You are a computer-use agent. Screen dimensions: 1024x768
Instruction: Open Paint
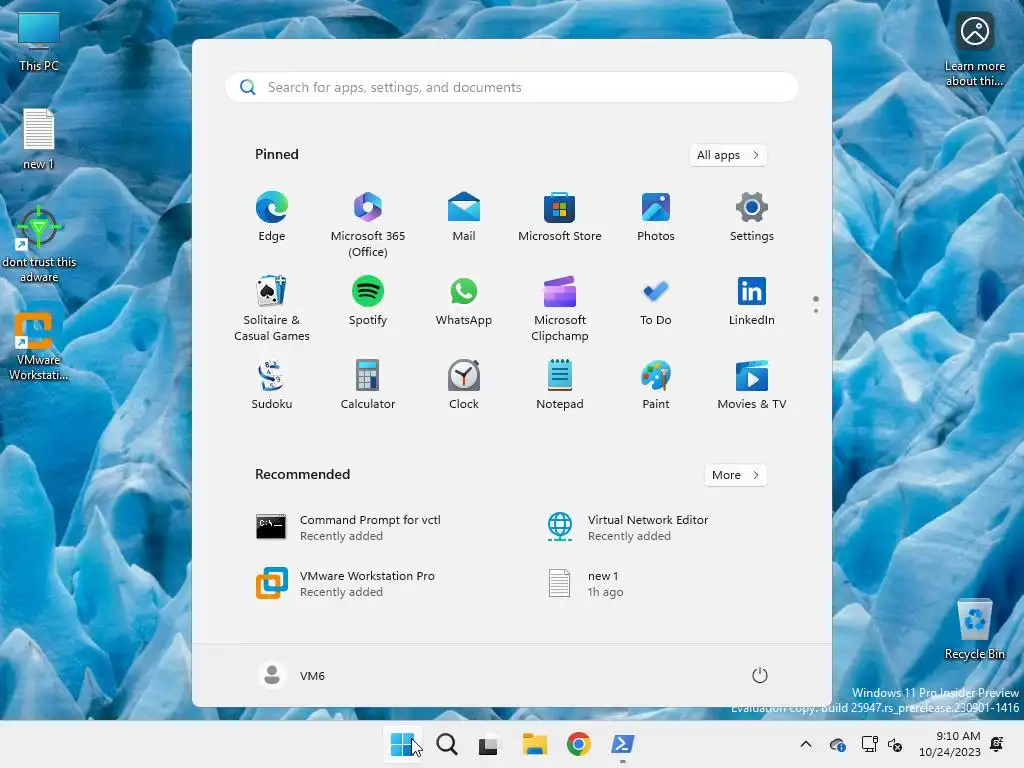tap(656, 385)
